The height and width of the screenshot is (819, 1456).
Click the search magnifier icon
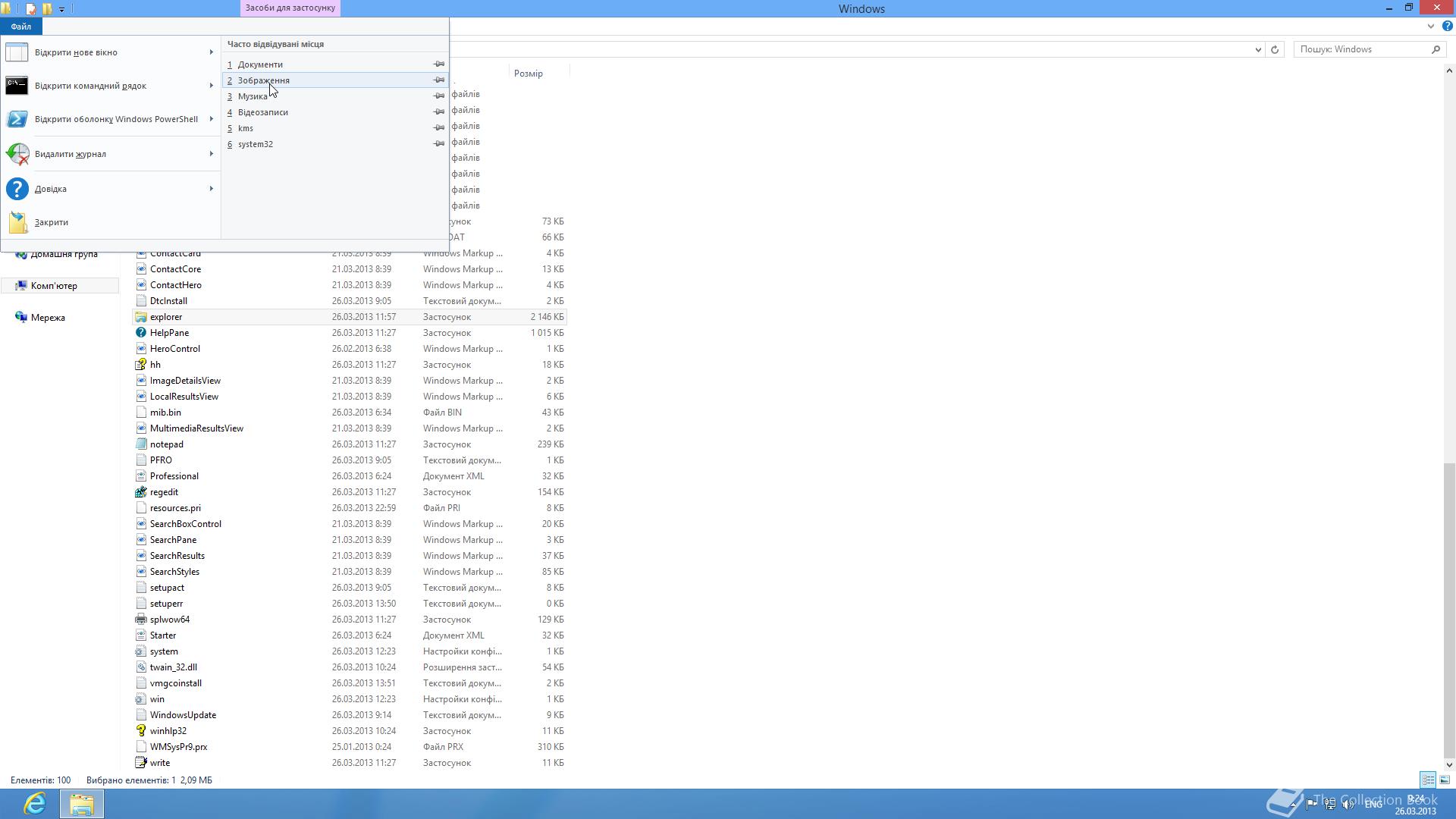1436,49
